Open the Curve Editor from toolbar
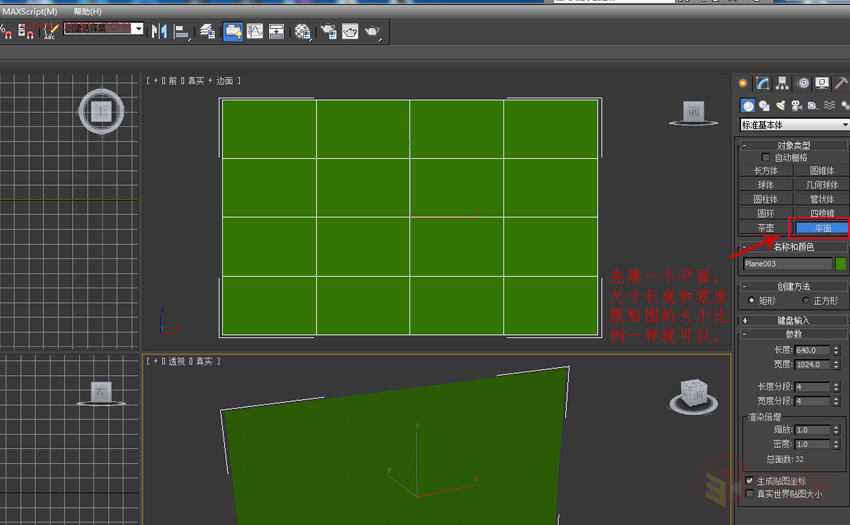 pyautogui.click(x=255, y=32)
